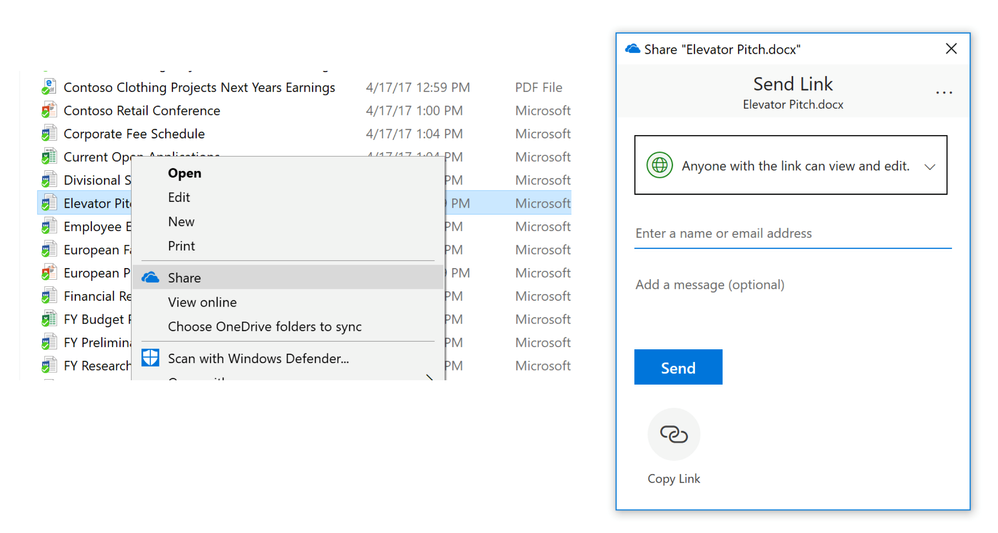Click the Corporate Fee Schedule file icon
Viewport: 998px width, 533px height.
tap(48, 134)
